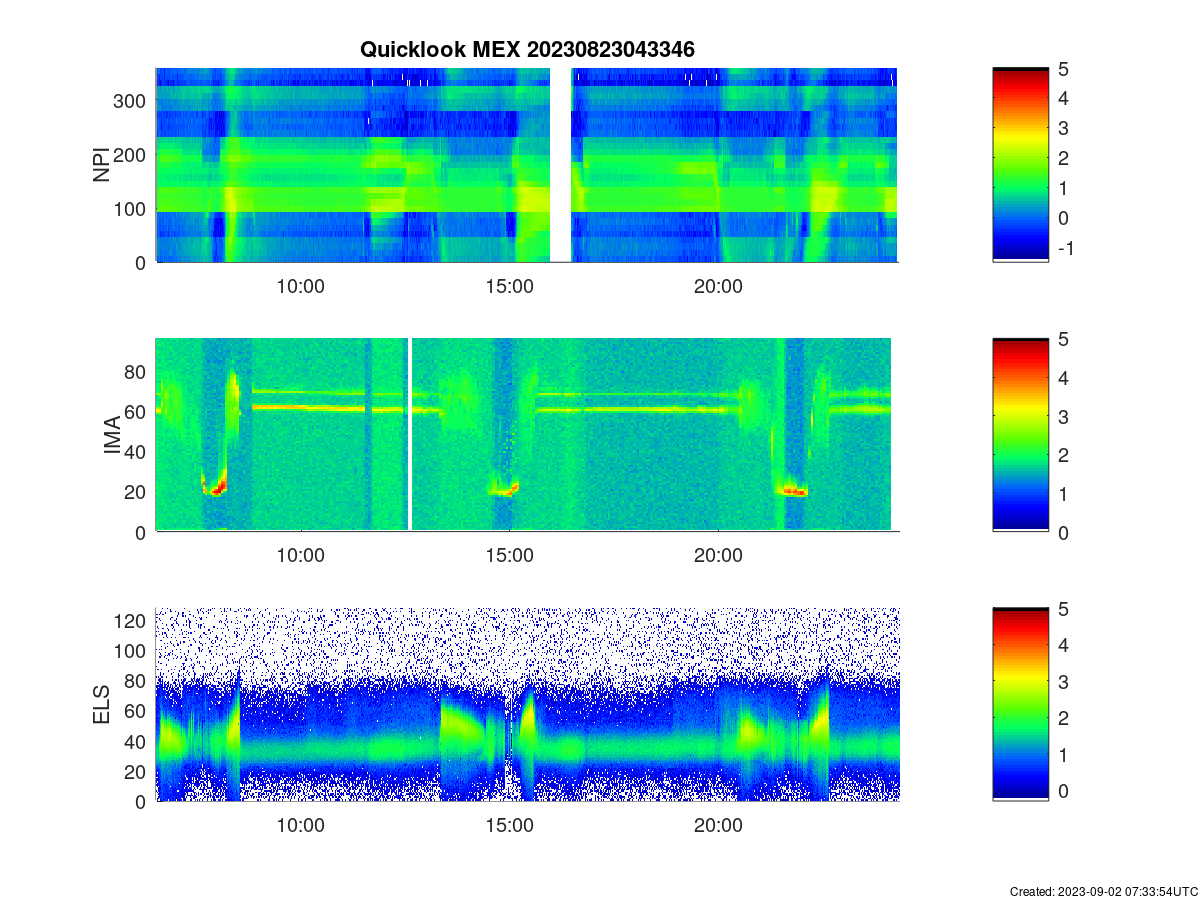Click the 10:00 tick under the ELS plot
The height and width of the screenshot is (900, 1200).
pyautogui.click(x=300, y=826)
